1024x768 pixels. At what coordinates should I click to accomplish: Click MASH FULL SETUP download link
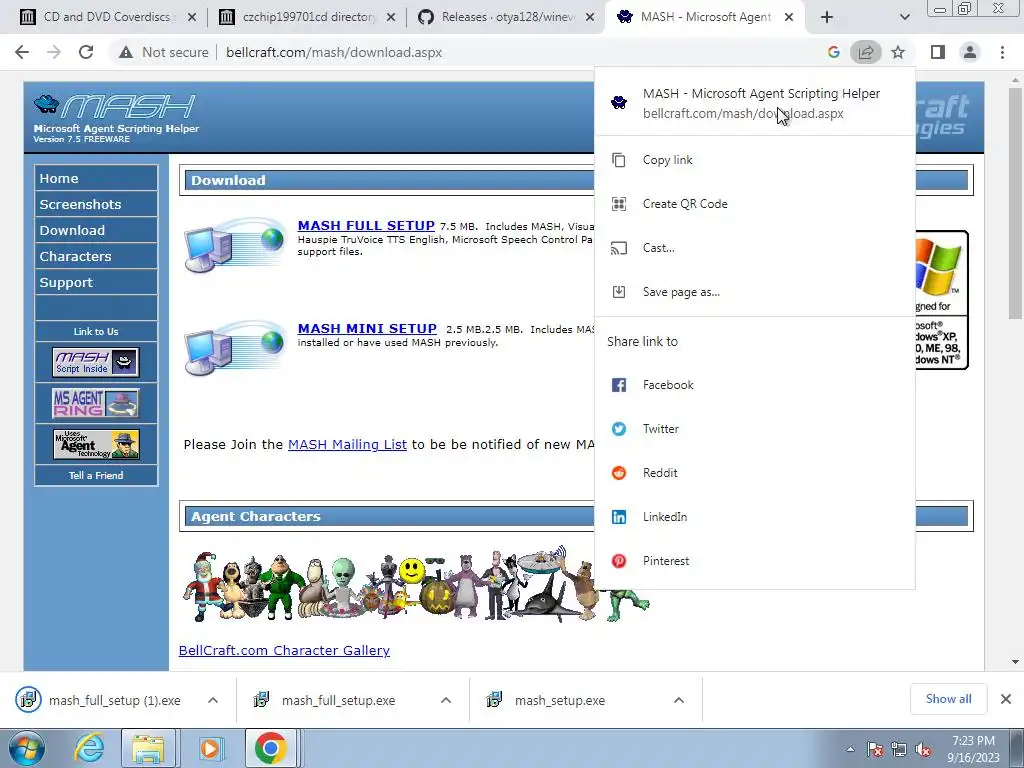tap(366, 225)
